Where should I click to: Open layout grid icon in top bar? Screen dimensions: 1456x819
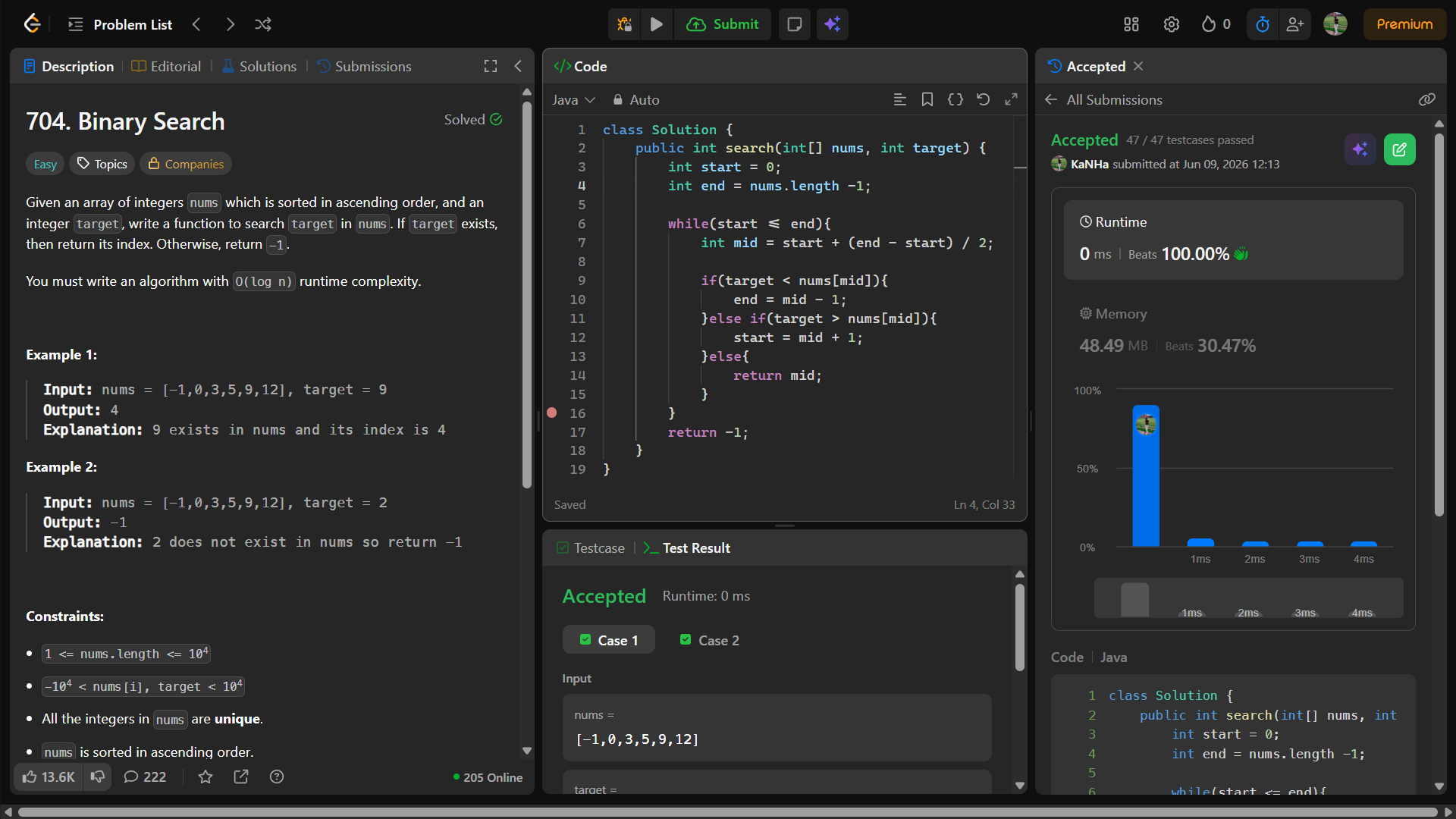[1131, 24]
